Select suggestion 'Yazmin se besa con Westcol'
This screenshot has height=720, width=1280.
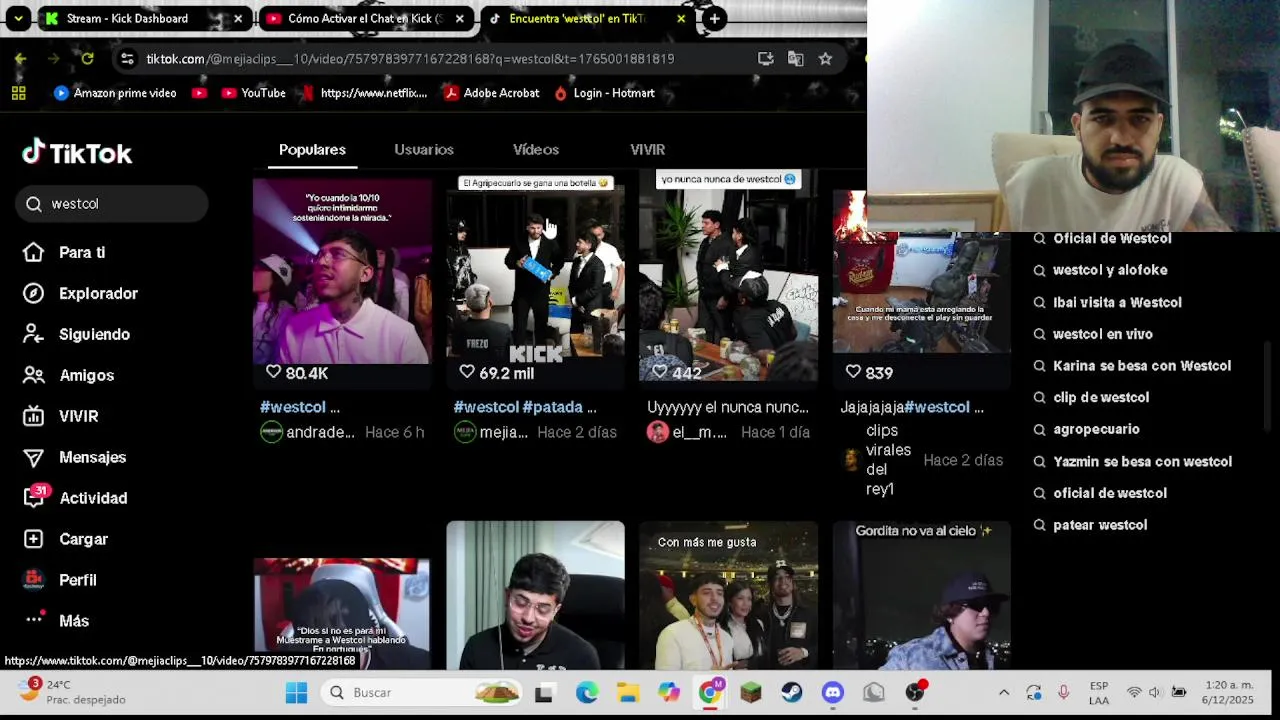(1141, 461)
